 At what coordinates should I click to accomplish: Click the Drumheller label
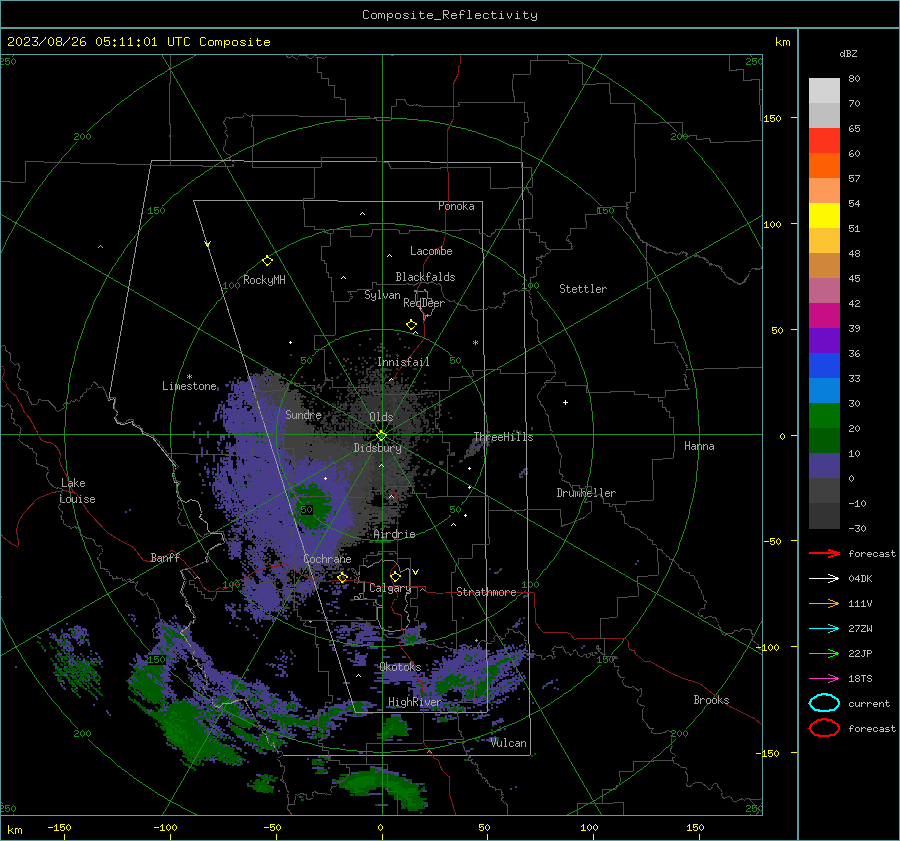point(586,493)
